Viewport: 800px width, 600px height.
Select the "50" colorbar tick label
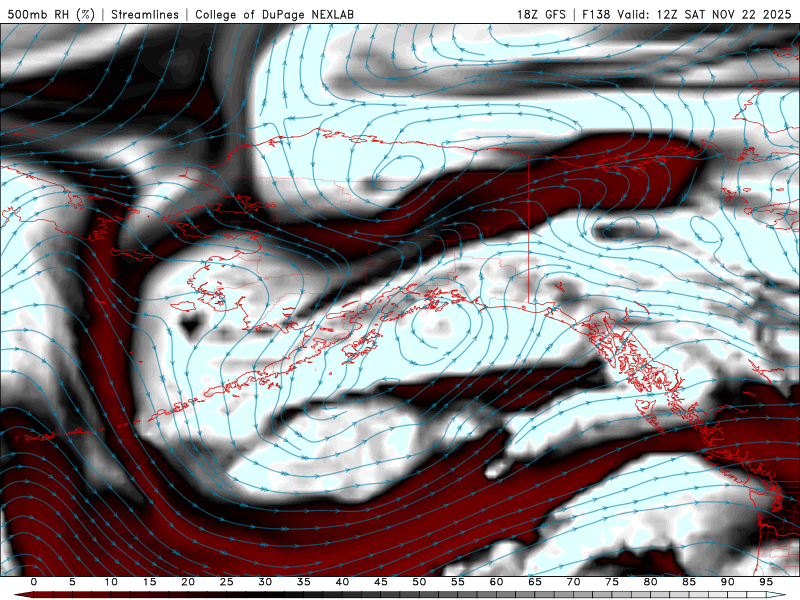pyautogui.click(x=419, y=582)
